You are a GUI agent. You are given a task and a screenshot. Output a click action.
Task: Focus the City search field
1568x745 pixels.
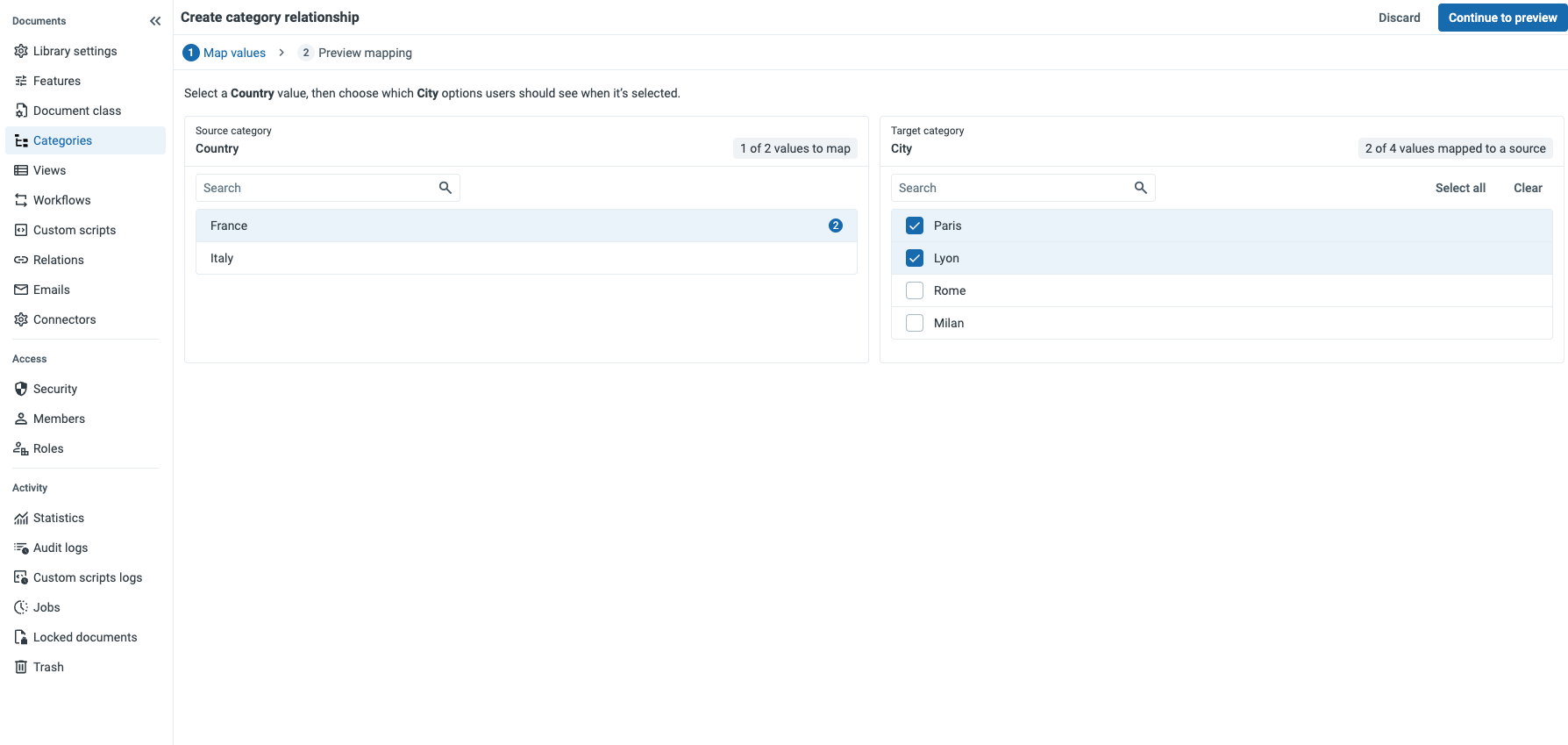coord(1023,188)
